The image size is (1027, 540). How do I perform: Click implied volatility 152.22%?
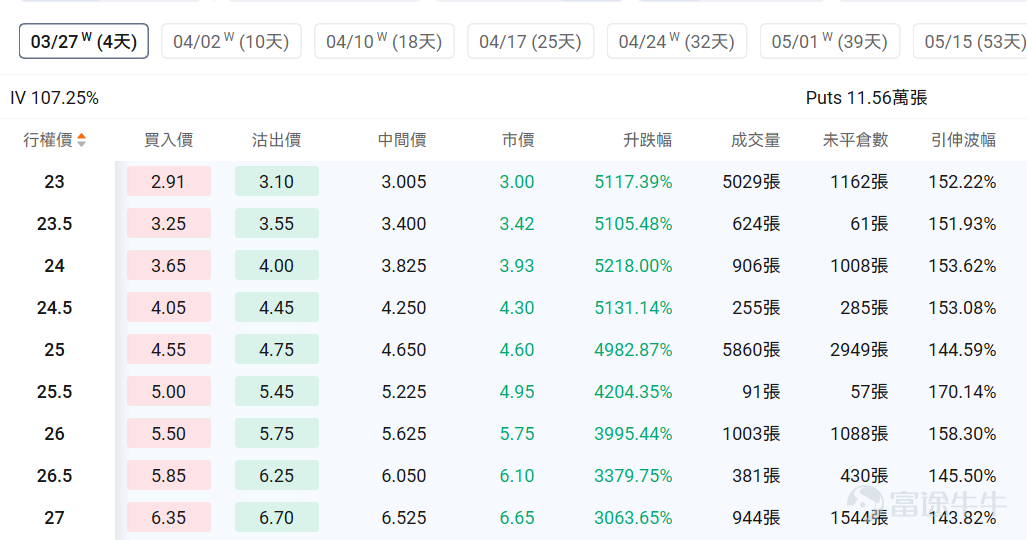click(x=962, y=182)
